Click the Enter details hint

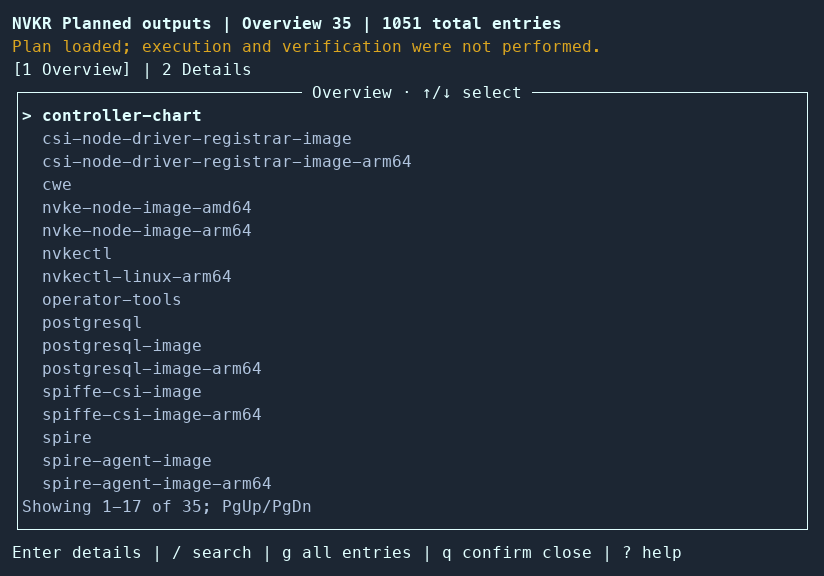77,552
